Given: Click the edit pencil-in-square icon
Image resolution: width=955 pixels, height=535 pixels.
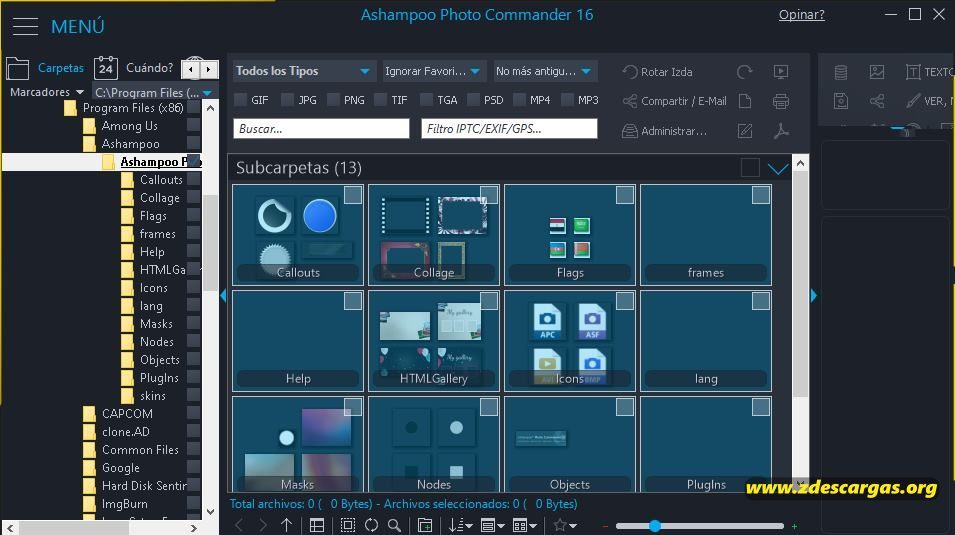Looking at the screenshot, I should (745, 130).
